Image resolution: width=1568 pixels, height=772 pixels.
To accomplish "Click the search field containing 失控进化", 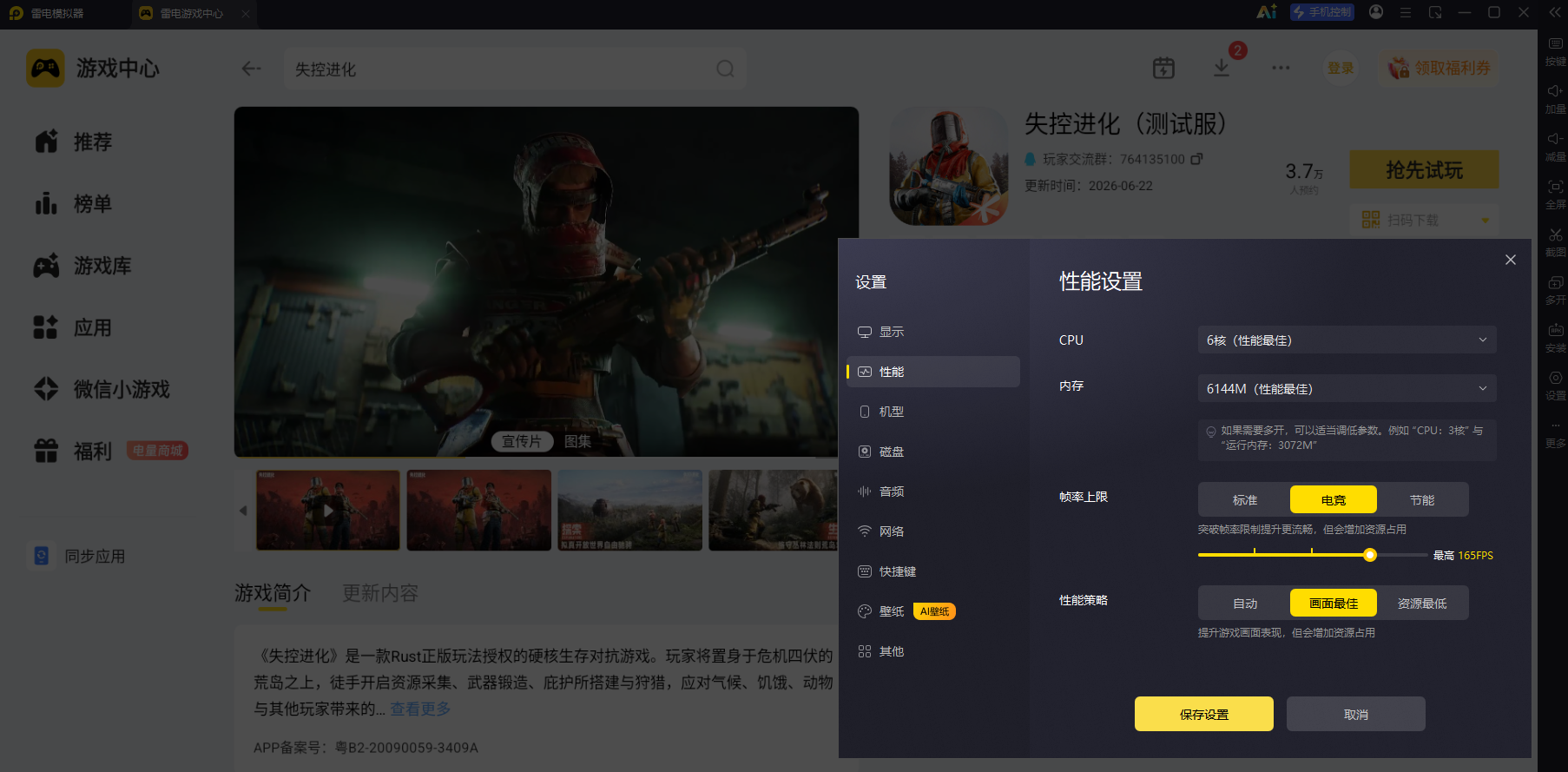I will click(515, 69).
